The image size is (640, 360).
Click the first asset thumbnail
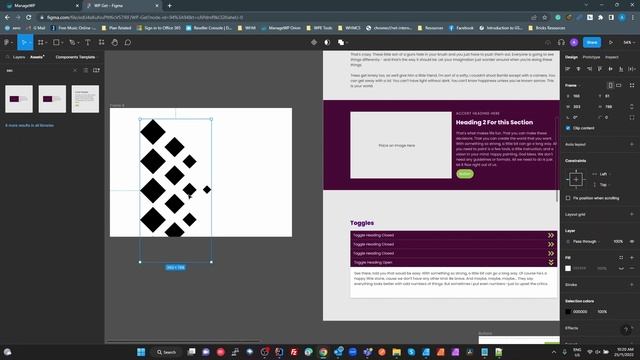(x=19, y=99)
